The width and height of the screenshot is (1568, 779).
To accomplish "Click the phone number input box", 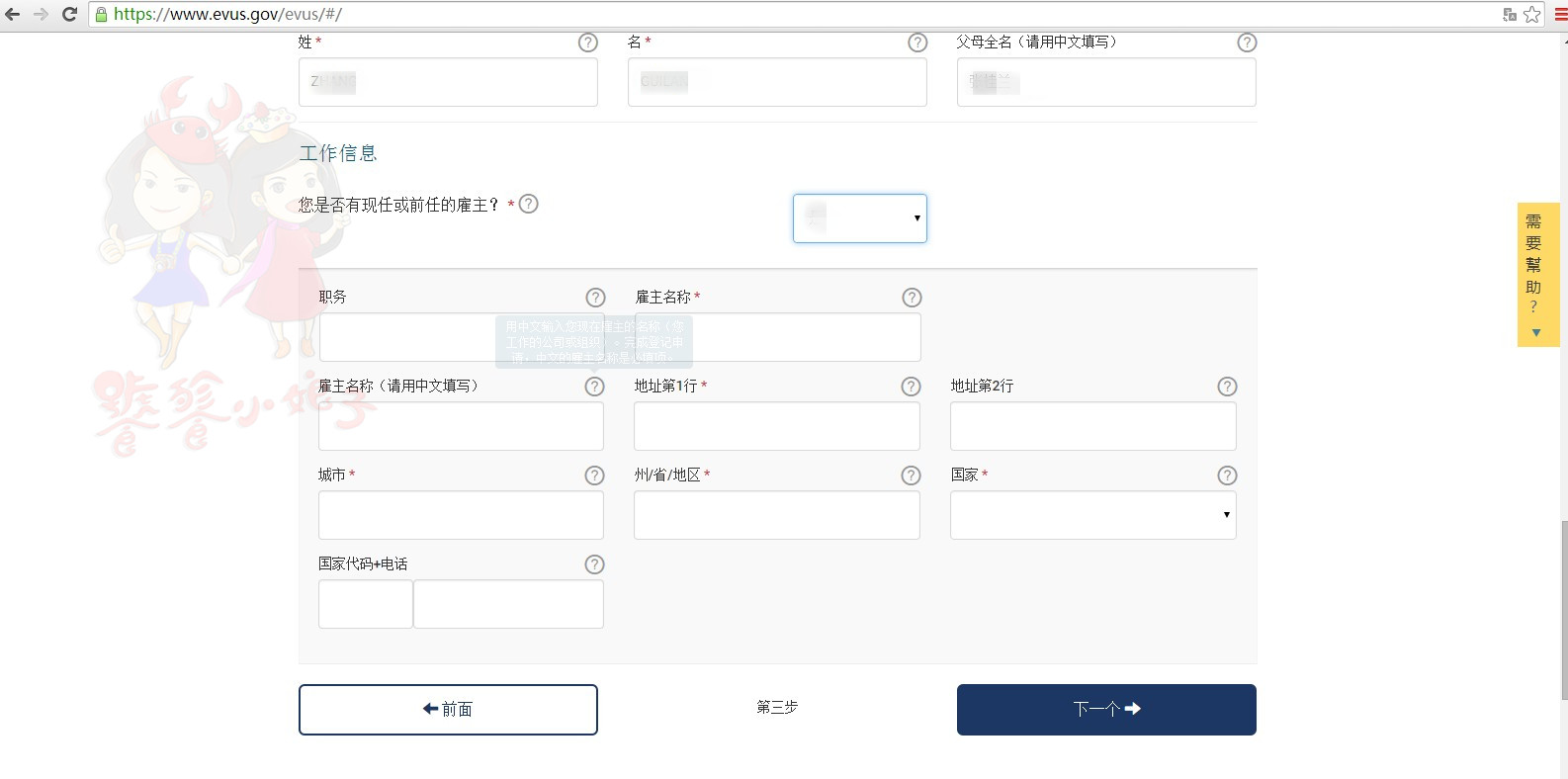I will (508, 604).
